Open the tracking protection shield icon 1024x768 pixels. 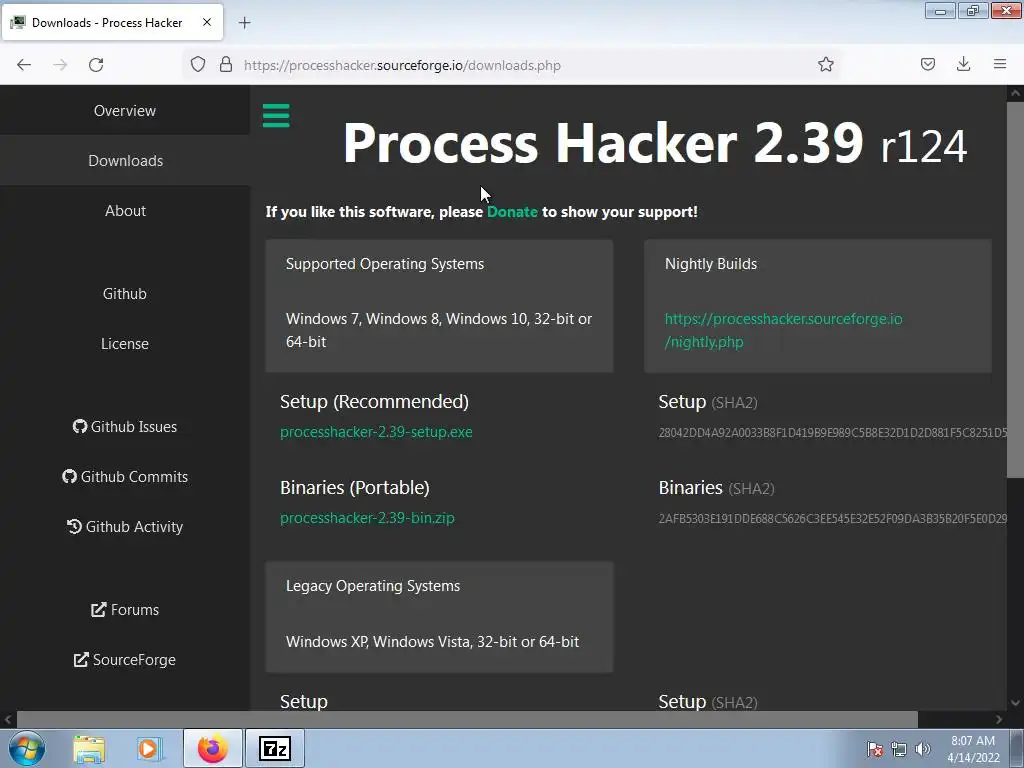tap(198, 65)
